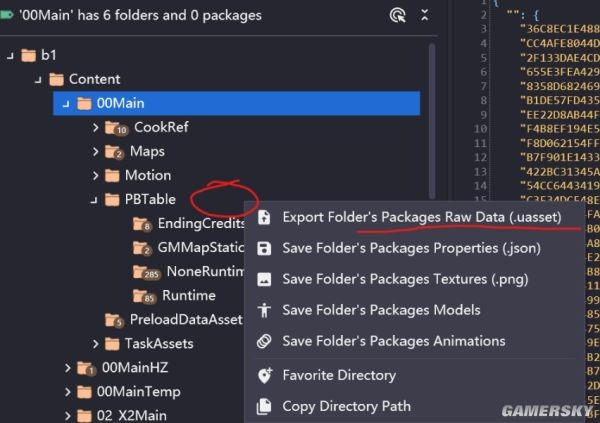Click the floppy disk icon beside Properties (.json)
The width and height of the screenshot is (600, 423).
[x=264, y=248]
